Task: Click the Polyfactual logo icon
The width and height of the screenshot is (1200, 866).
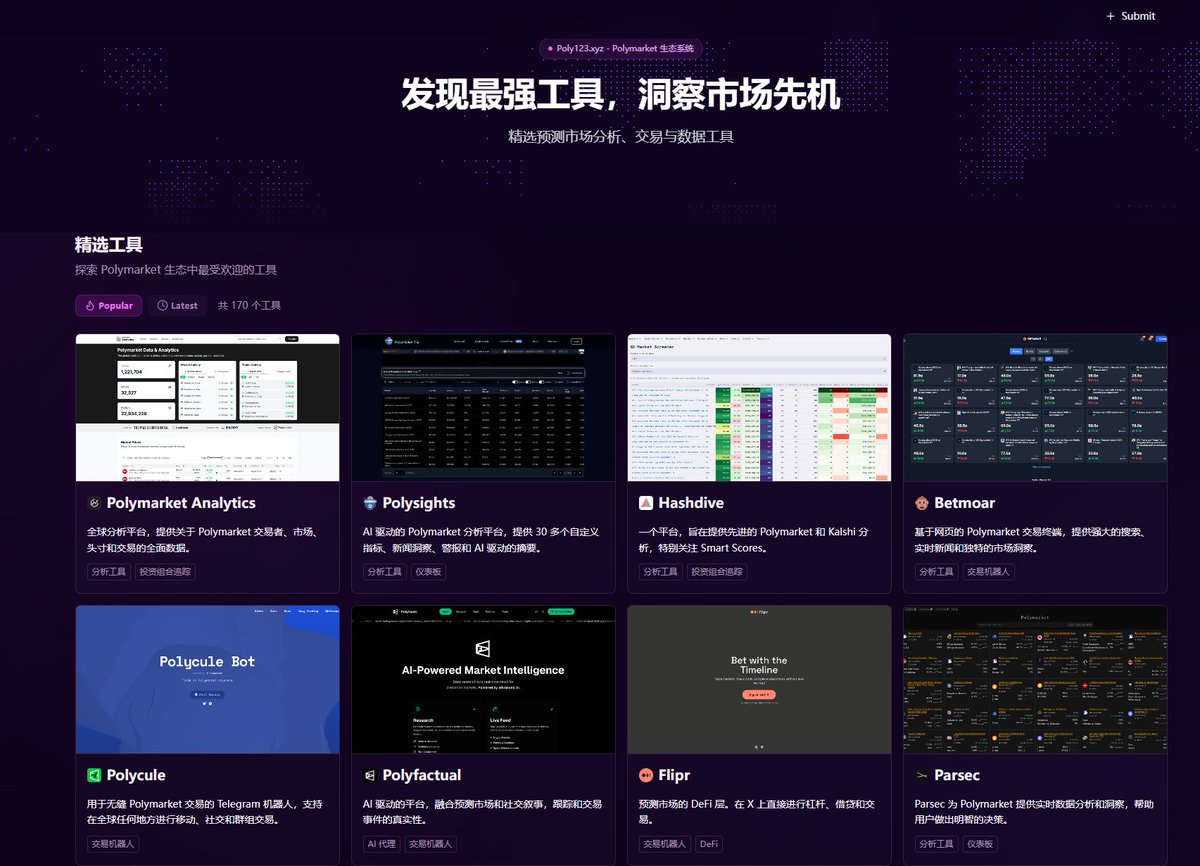Action: pyautogui.click(x=370, y=775)
